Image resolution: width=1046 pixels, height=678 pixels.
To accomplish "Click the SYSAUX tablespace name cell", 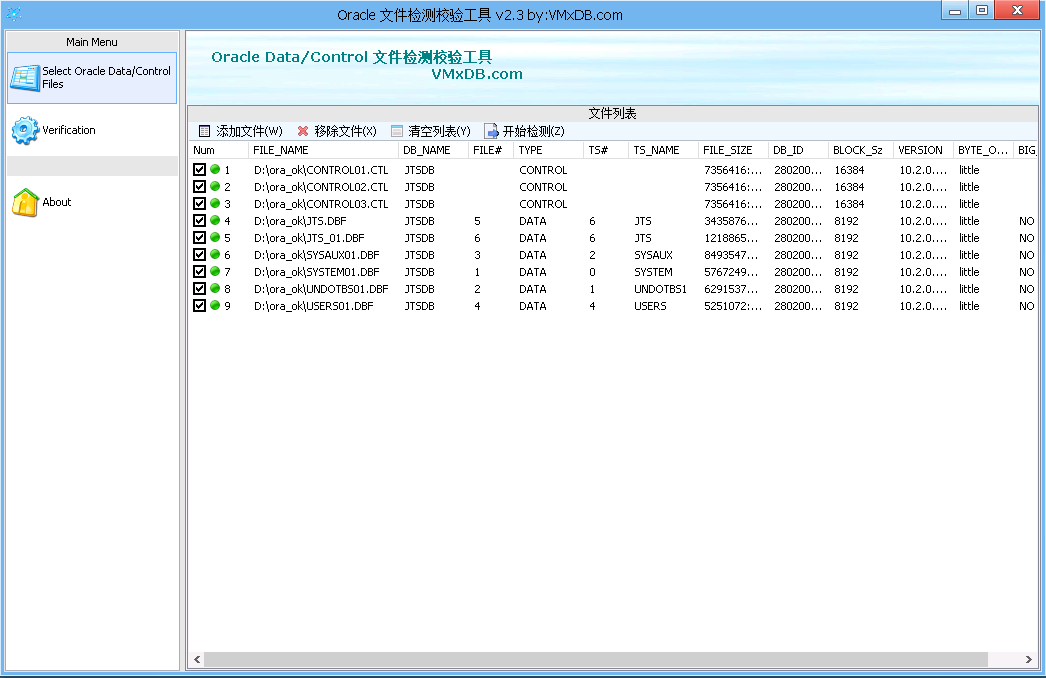I will (653, 255).
